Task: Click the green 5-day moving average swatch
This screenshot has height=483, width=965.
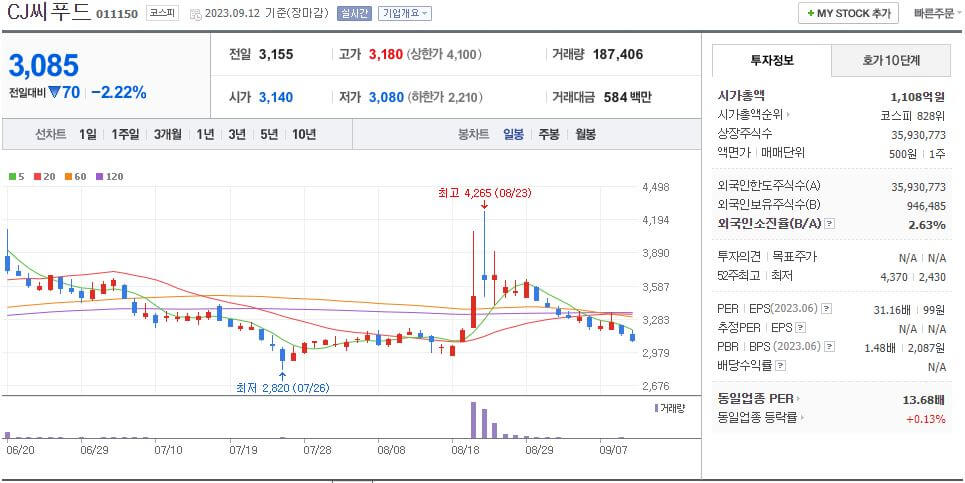Action: point(12,177)
